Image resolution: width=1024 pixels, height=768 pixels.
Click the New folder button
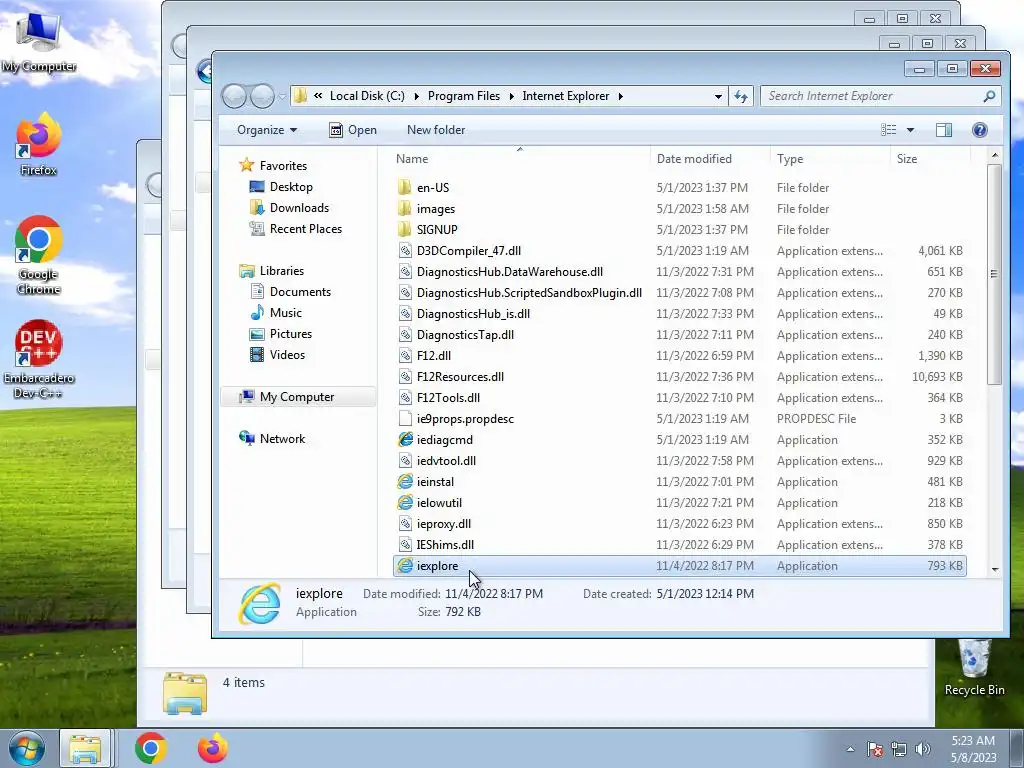[436, 130]
